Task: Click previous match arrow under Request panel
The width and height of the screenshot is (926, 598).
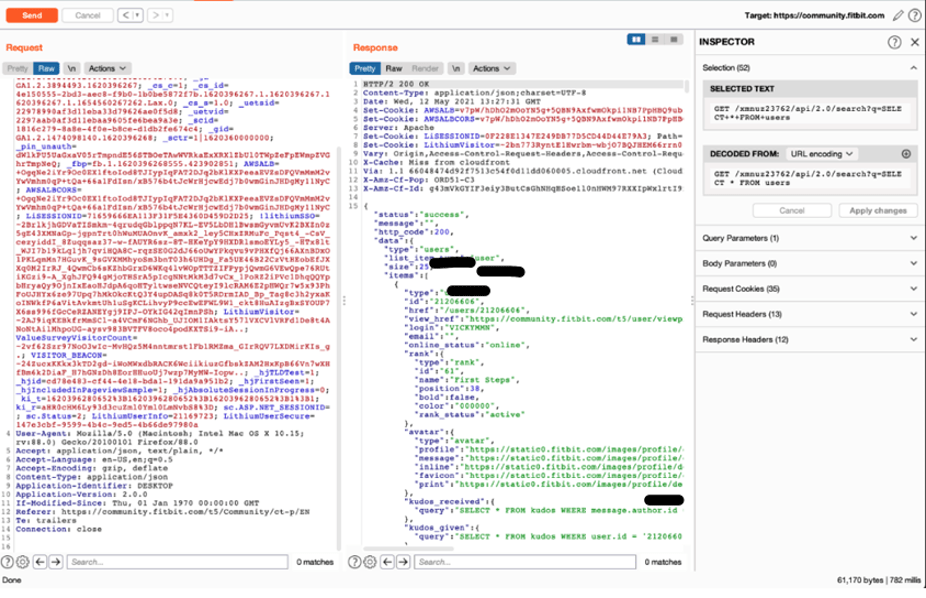Action: point(40,562)
